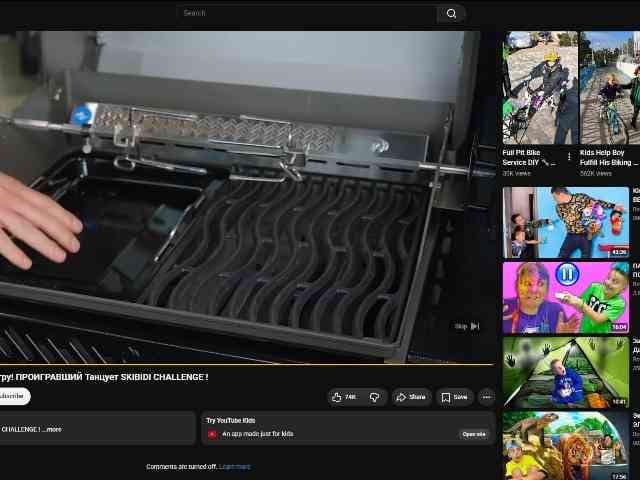Image resolution: width=640 pixels, height=480 pixels.
Task: Click the Subscribe button
Action: (x=14, y=396)
